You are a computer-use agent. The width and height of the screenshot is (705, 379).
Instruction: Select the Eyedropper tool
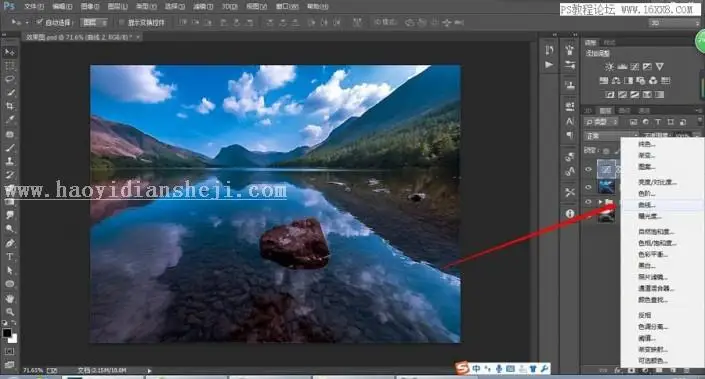click(9, 120)
